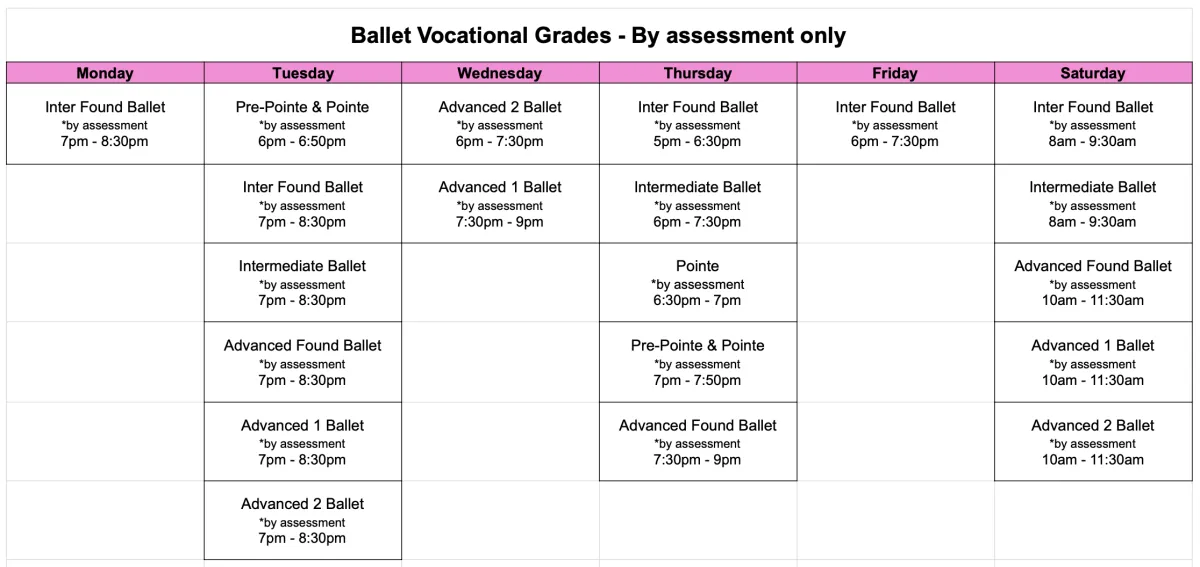This screenshot has width=1200, height=567.
Task: Select the Saturday column header
Action: tap(1093, 73)
